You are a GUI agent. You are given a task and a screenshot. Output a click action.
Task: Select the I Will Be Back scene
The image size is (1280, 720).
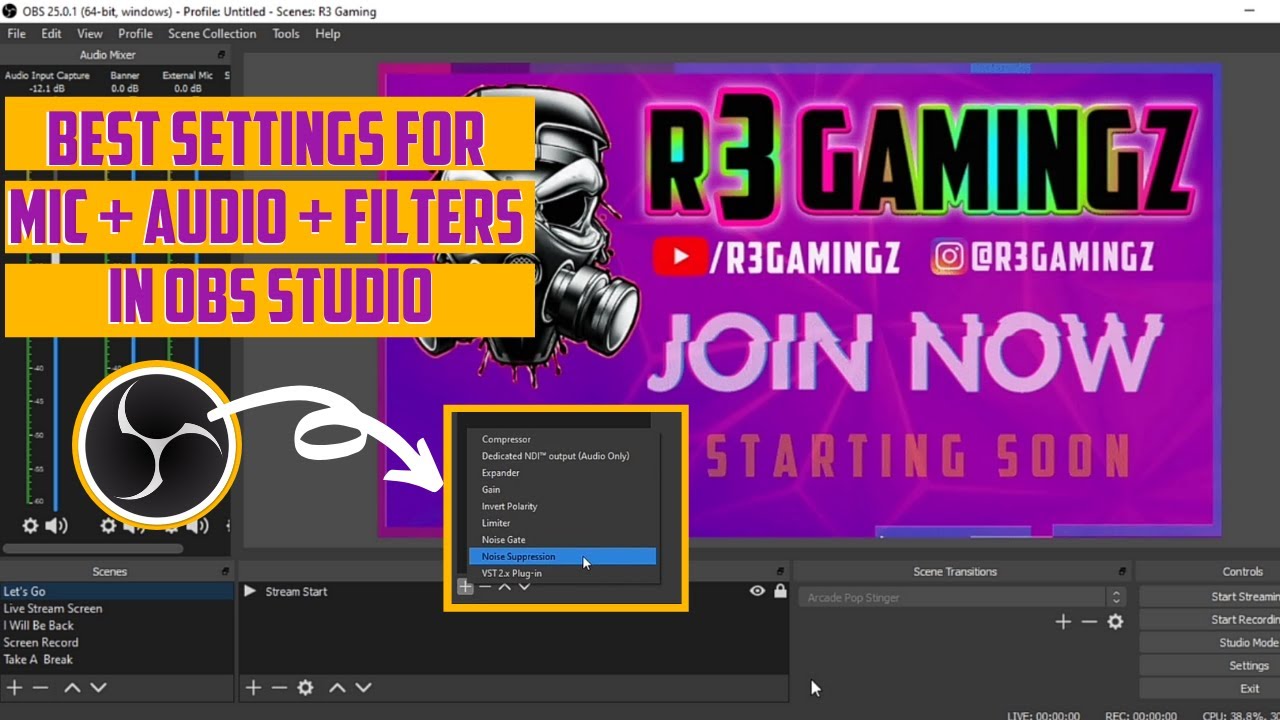[x=117, y=625]
